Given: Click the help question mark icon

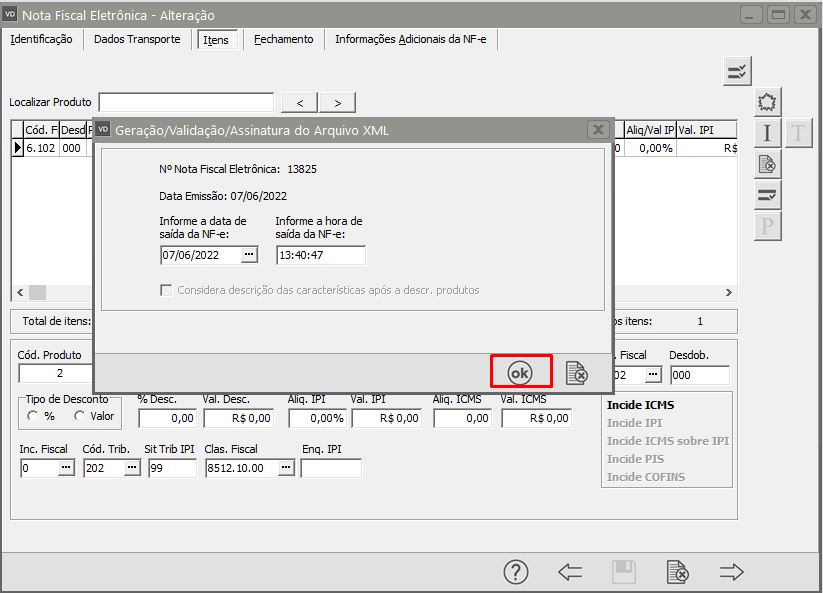Looking at the screenshot, I should coord(515,572).
